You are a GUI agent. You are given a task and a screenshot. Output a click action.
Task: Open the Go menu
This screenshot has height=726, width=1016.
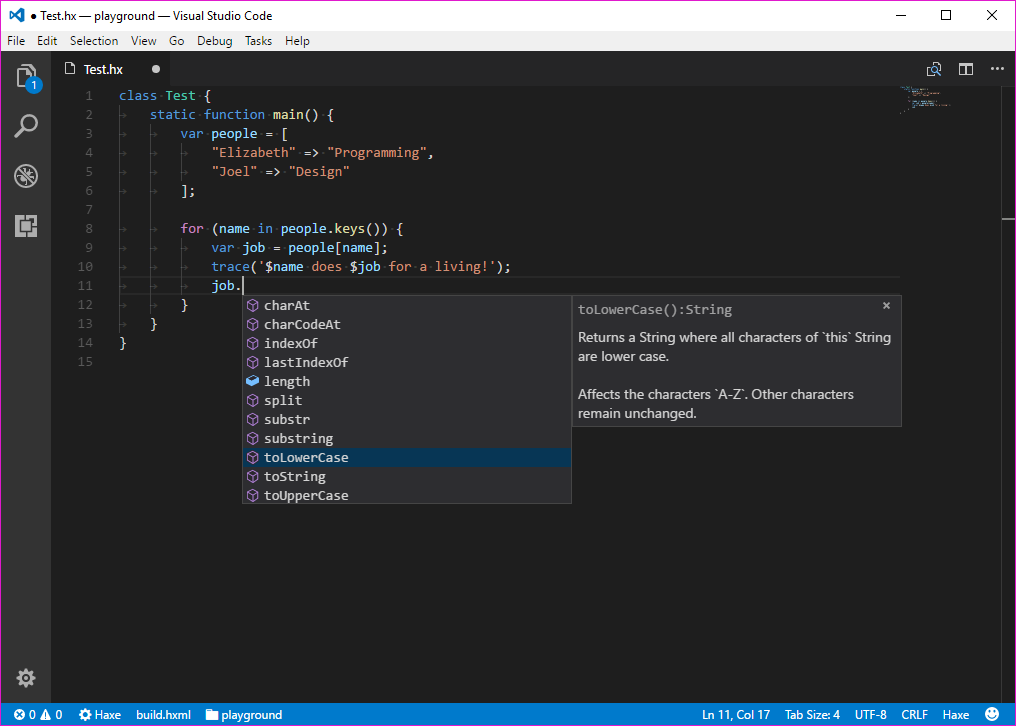click(x=176, y=41)
